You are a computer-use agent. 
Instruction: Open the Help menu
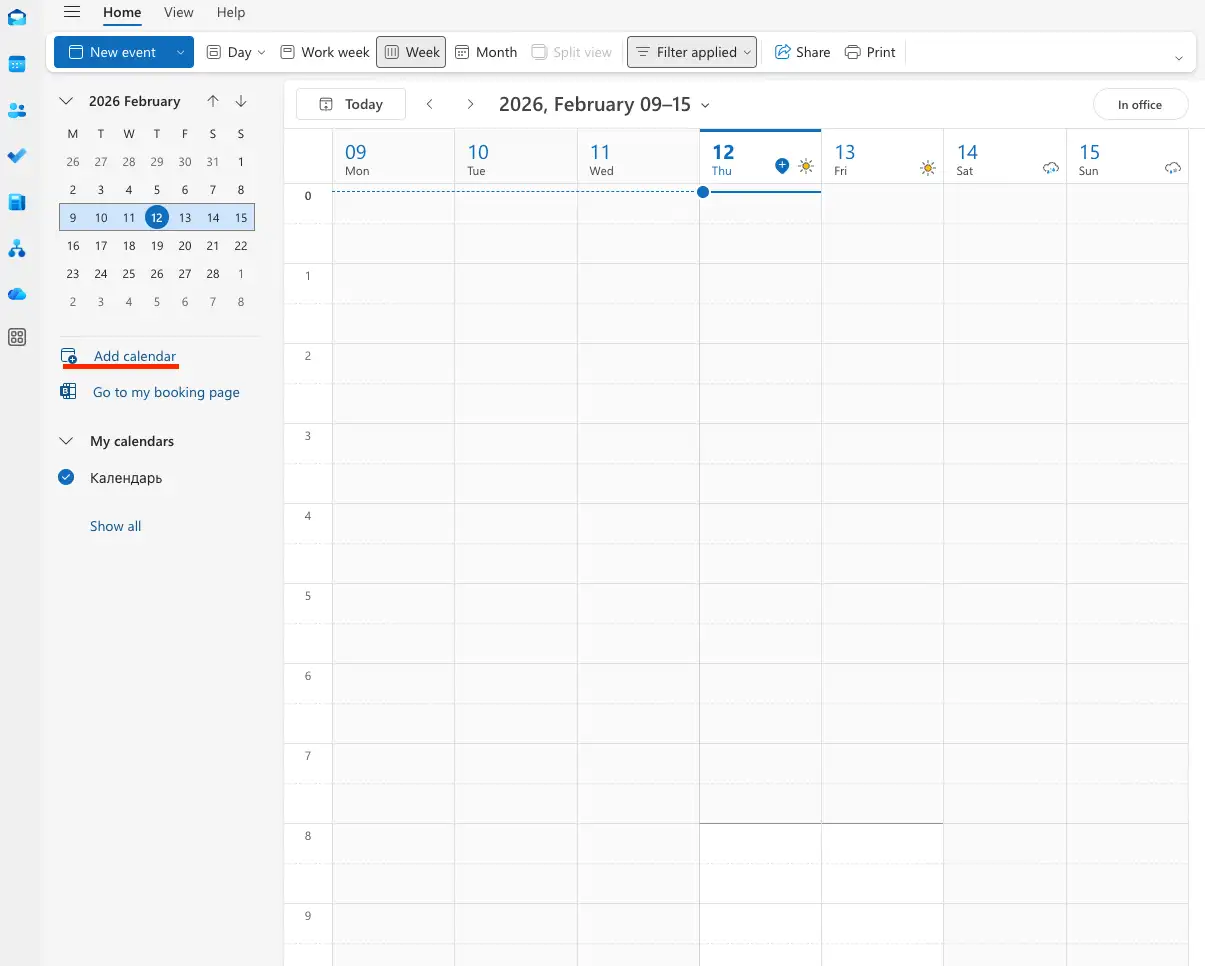tap(231, 12)
